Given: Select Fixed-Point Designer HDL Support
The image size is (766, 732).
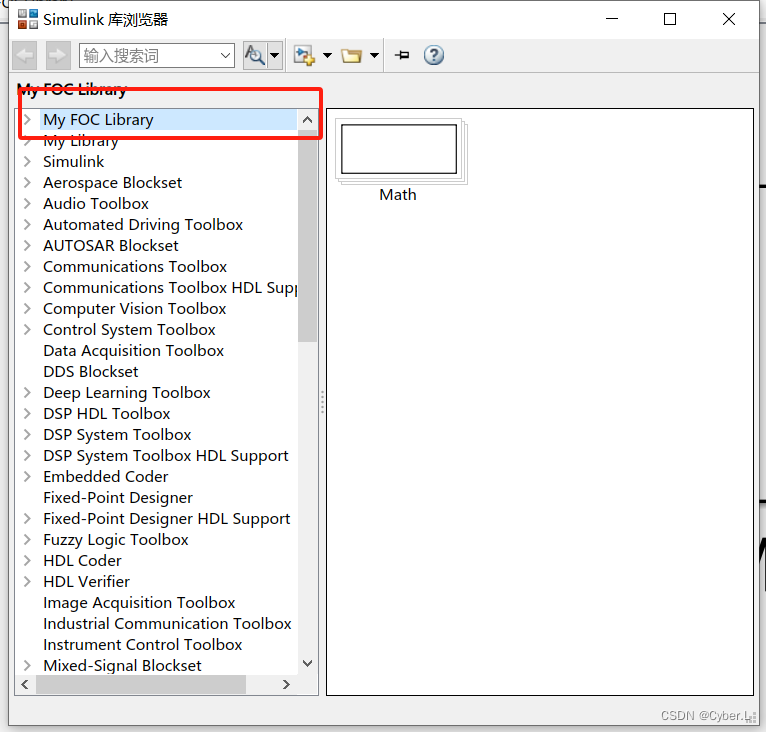Looking at the screenshot, I should (167, 519).
